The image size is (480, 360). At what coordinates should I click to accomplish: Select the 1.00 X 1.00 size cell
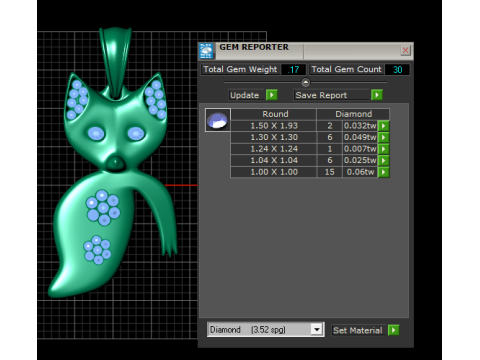pyautogui.click(x=274, y=172)
